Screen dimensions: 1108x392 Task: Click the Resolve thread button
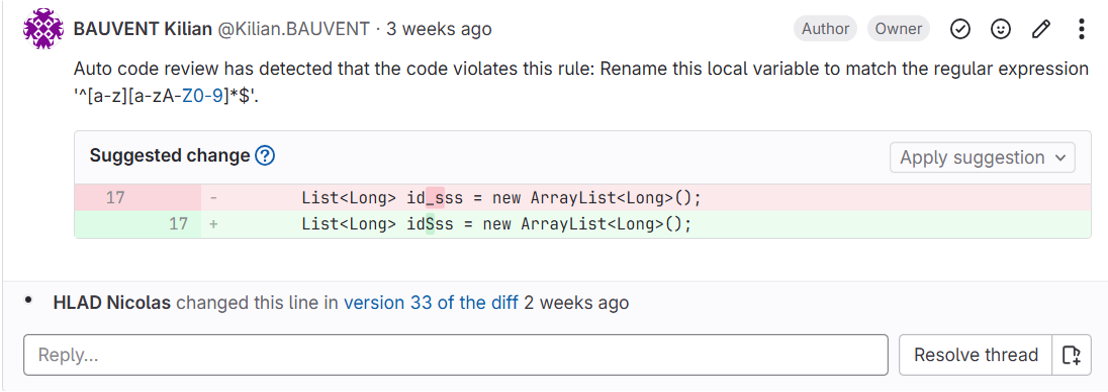[x=976, y=355]
